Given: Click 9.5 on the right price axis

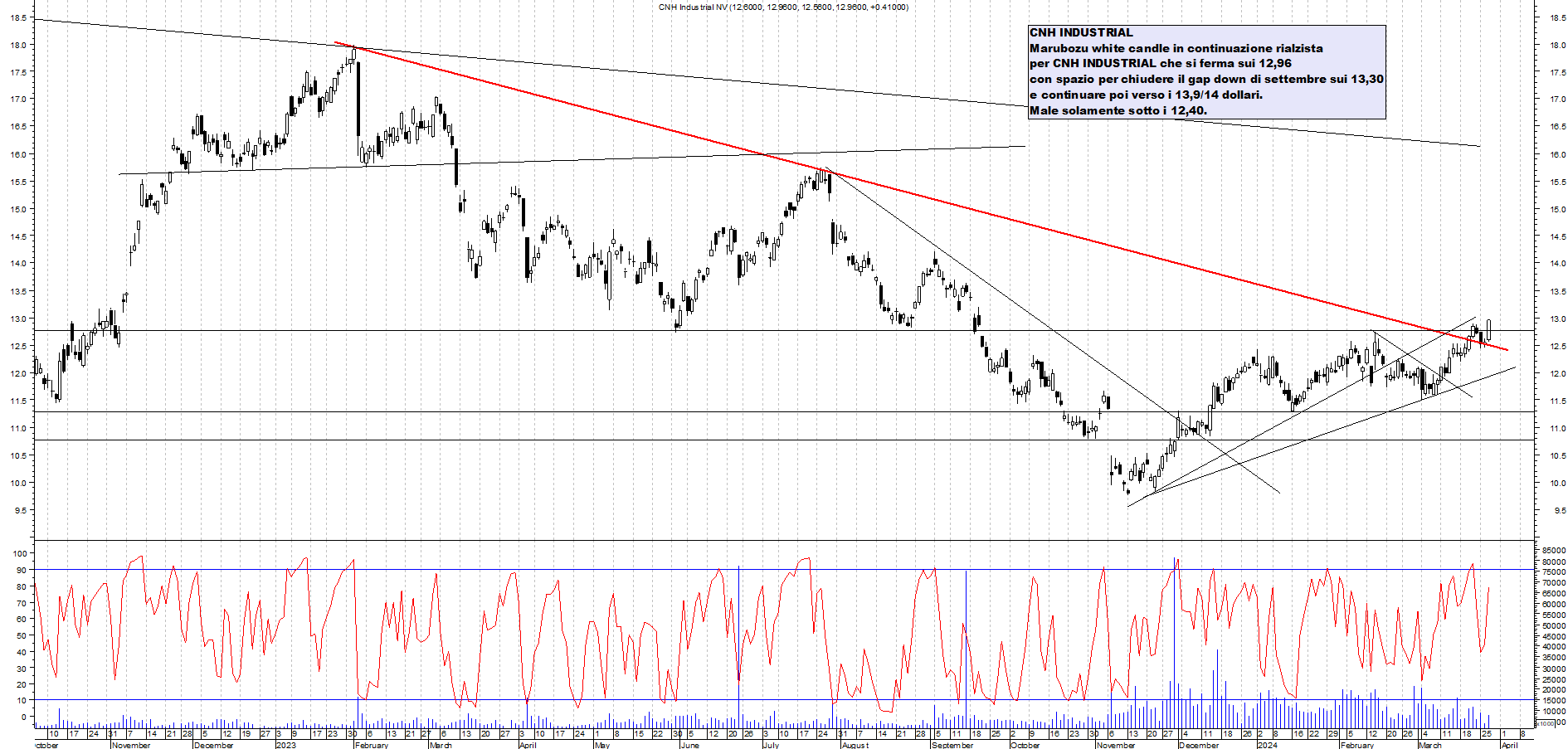Looking at the screenshot, I should [x=1559, y=511].
